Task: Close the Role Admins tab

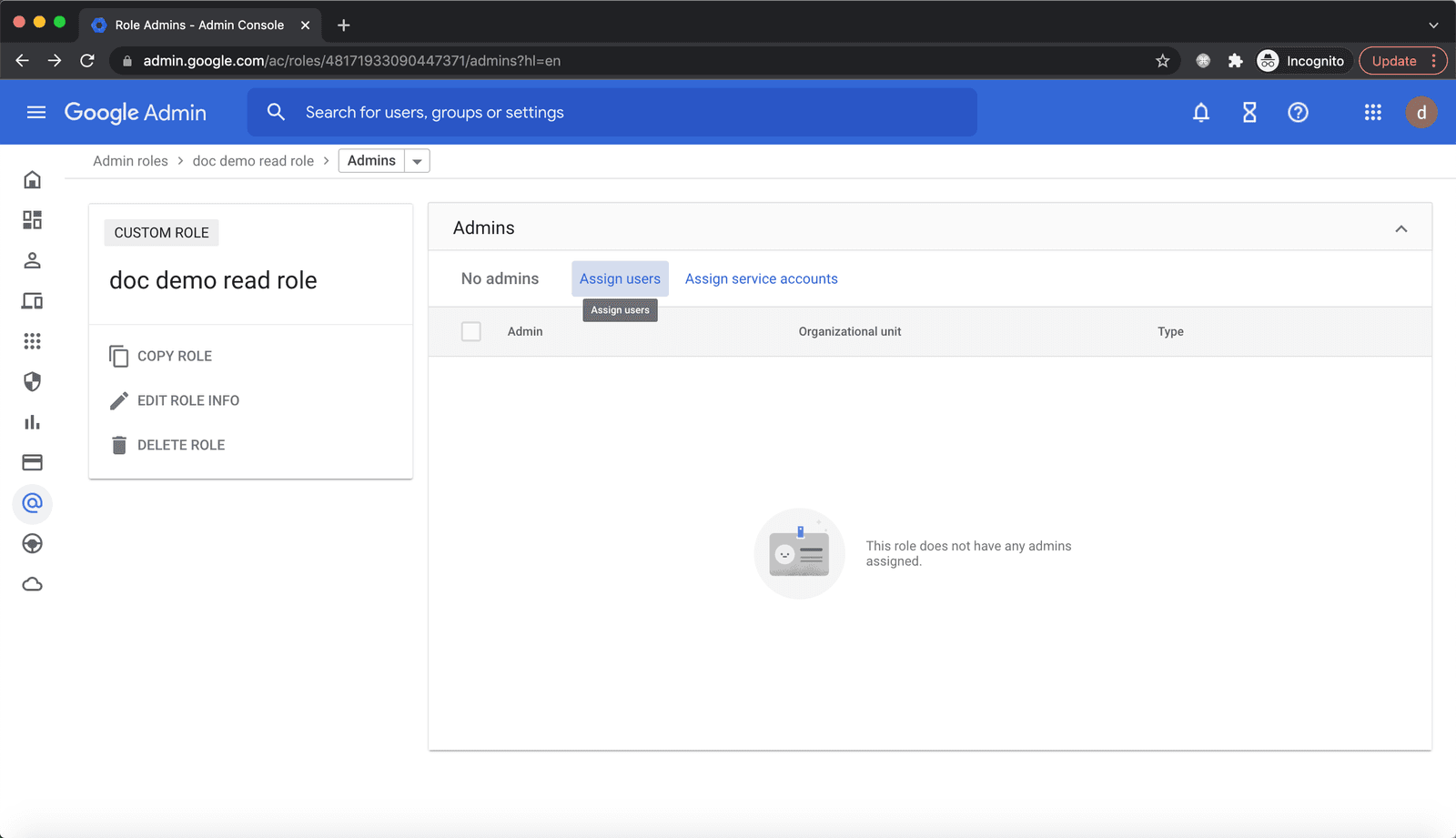Action: tap(305, 25)
